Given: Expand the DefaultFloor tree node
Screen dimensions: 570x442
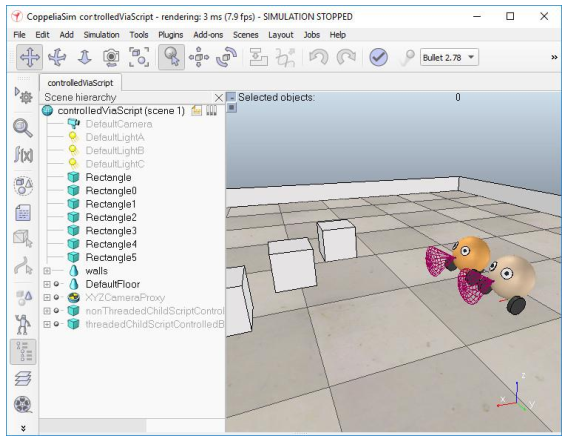Looking at the screenshot, I should [x=47, y=284].
